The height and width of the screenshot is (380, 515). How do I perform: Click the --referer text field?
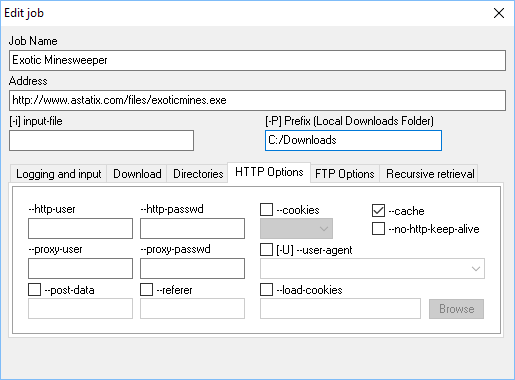tap(192, 308)
